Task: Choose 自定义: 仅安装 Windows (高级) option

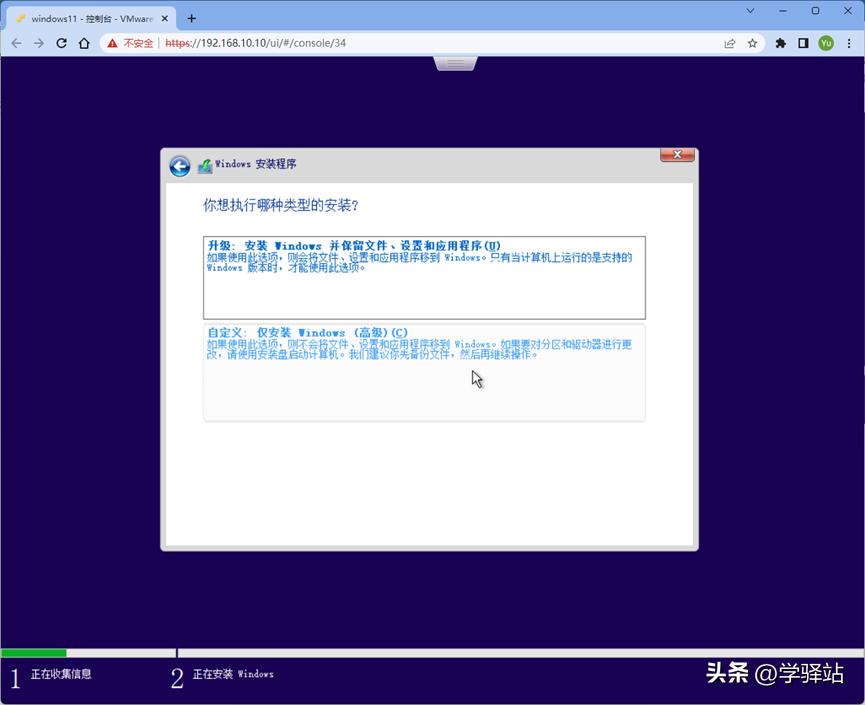Action: point(422,370)
